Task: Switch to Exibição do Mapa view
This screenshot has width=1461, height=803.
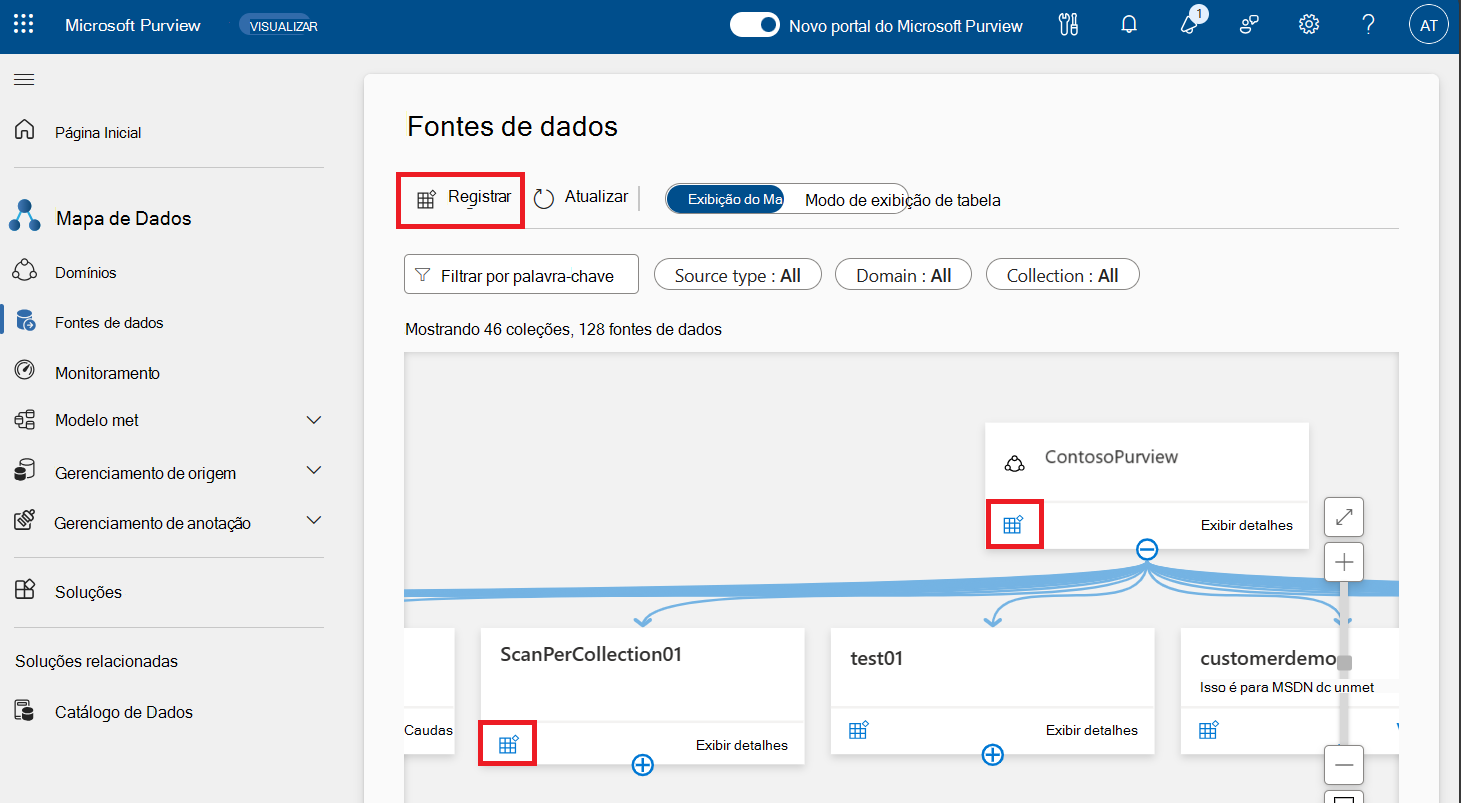Action: click(726, 199)
